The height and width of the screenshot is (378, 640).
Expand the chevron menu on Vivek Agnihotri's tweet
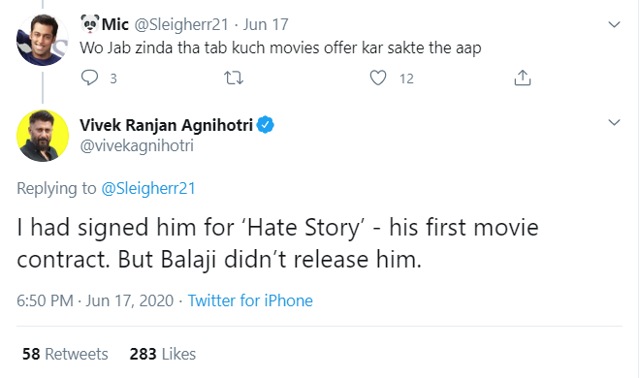click(614, 122)
